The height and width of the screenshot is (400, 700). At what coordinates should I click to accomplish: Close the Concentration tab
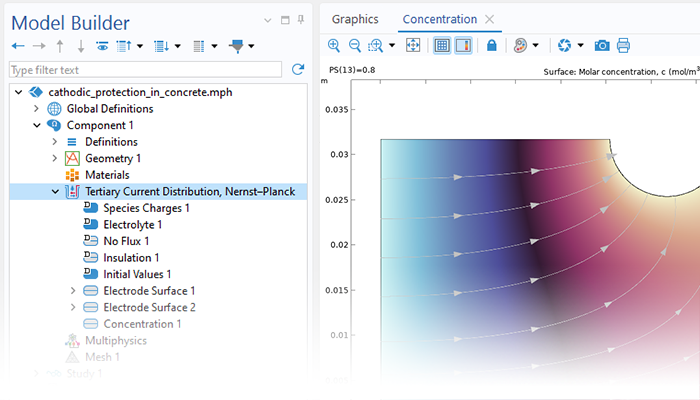pos(489,19)
